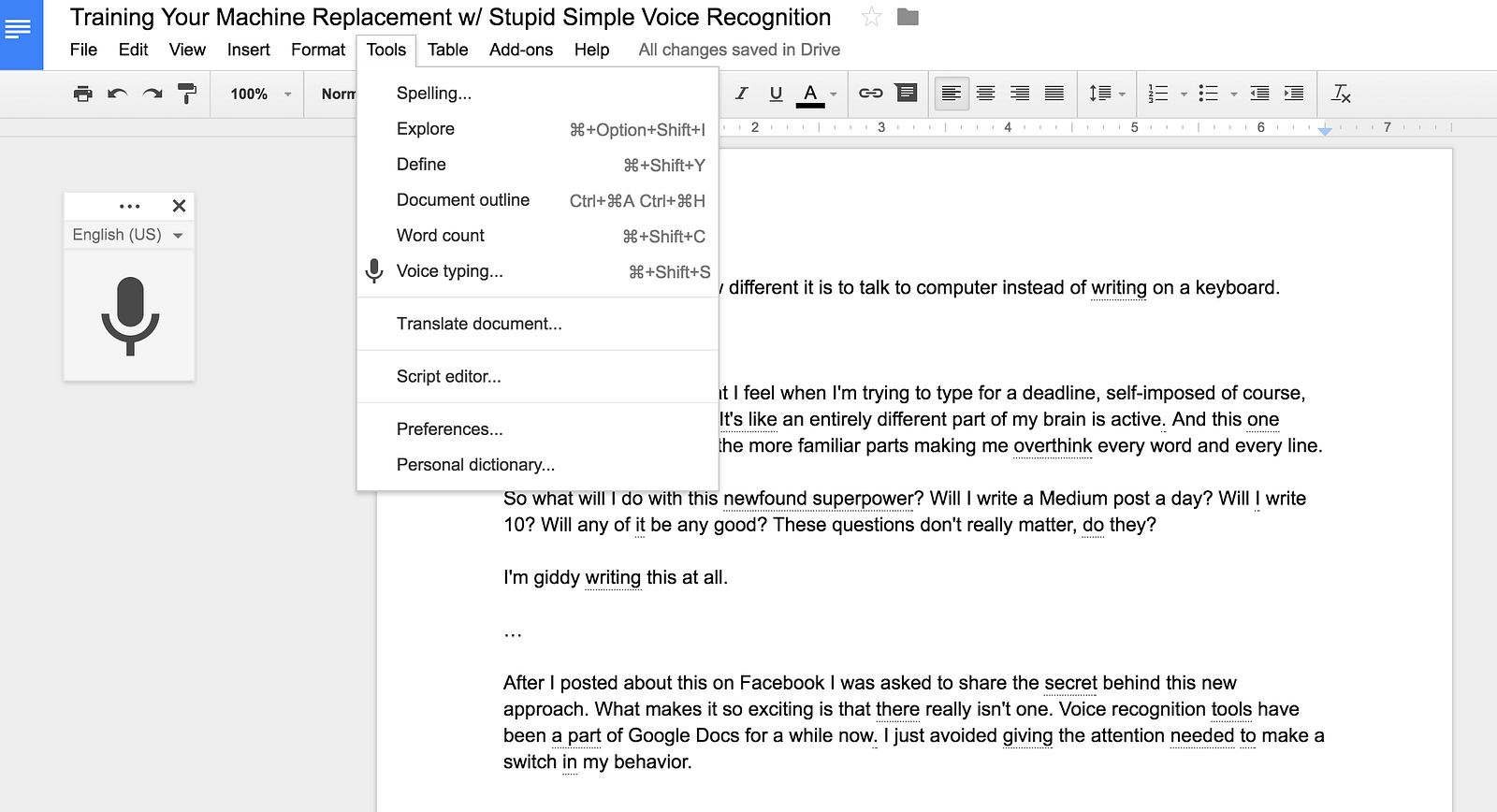Click the words "Google Docs" in the document body
The height and width of the screenshot is (812, 1497).
[684, 735]
